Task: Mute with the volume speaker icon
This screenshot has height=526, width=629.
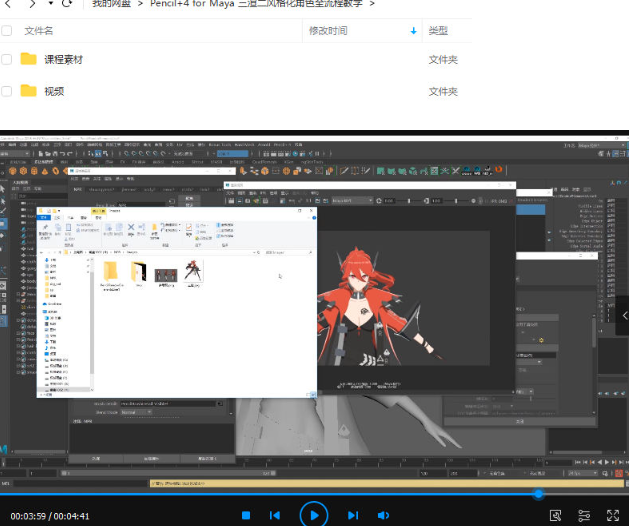Action: click(383, 515)
